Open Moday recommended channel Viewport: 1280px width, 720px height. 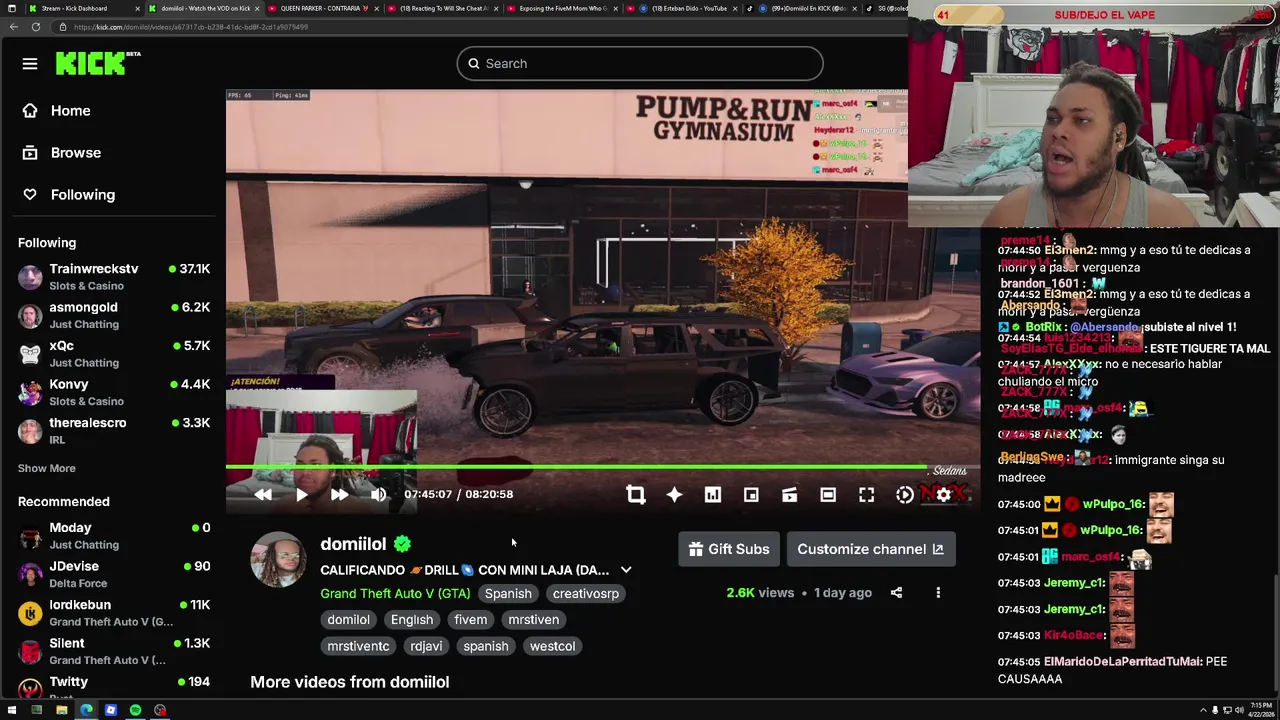coord(113,536)
